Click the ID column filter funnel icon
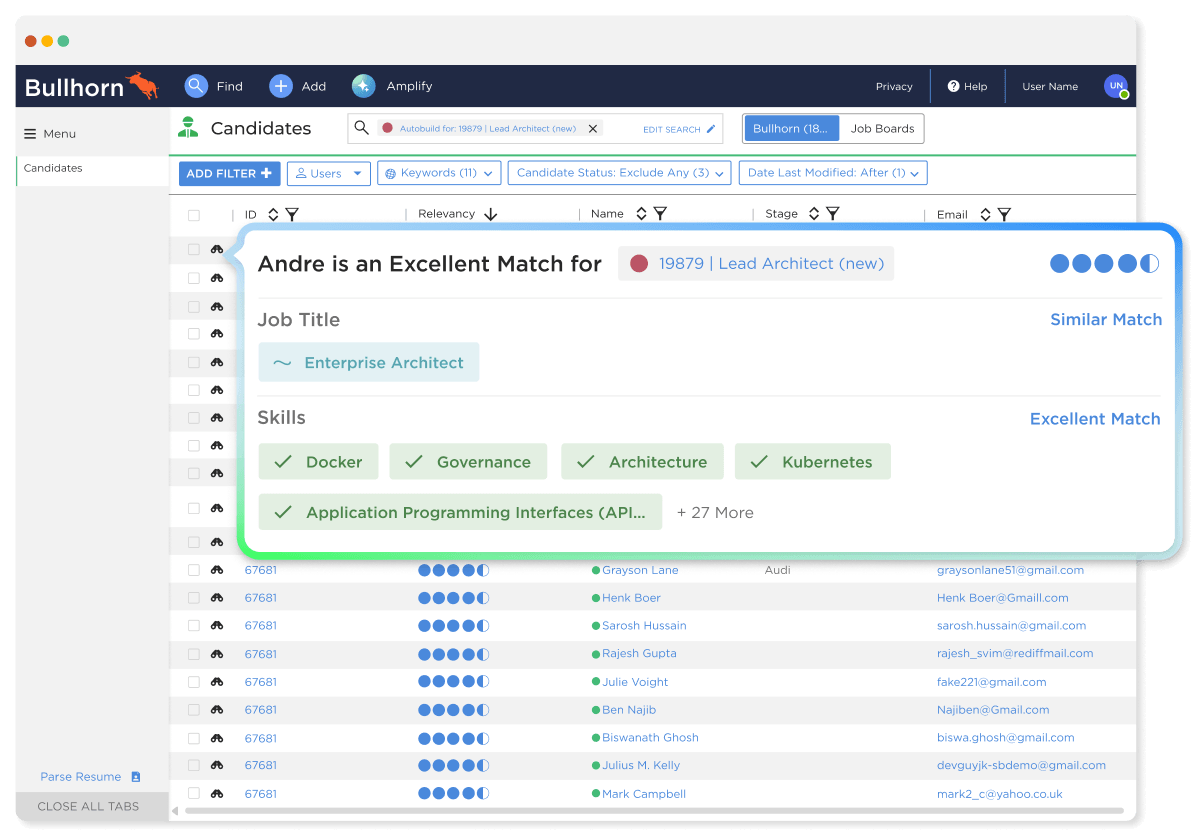 [292, 214]
